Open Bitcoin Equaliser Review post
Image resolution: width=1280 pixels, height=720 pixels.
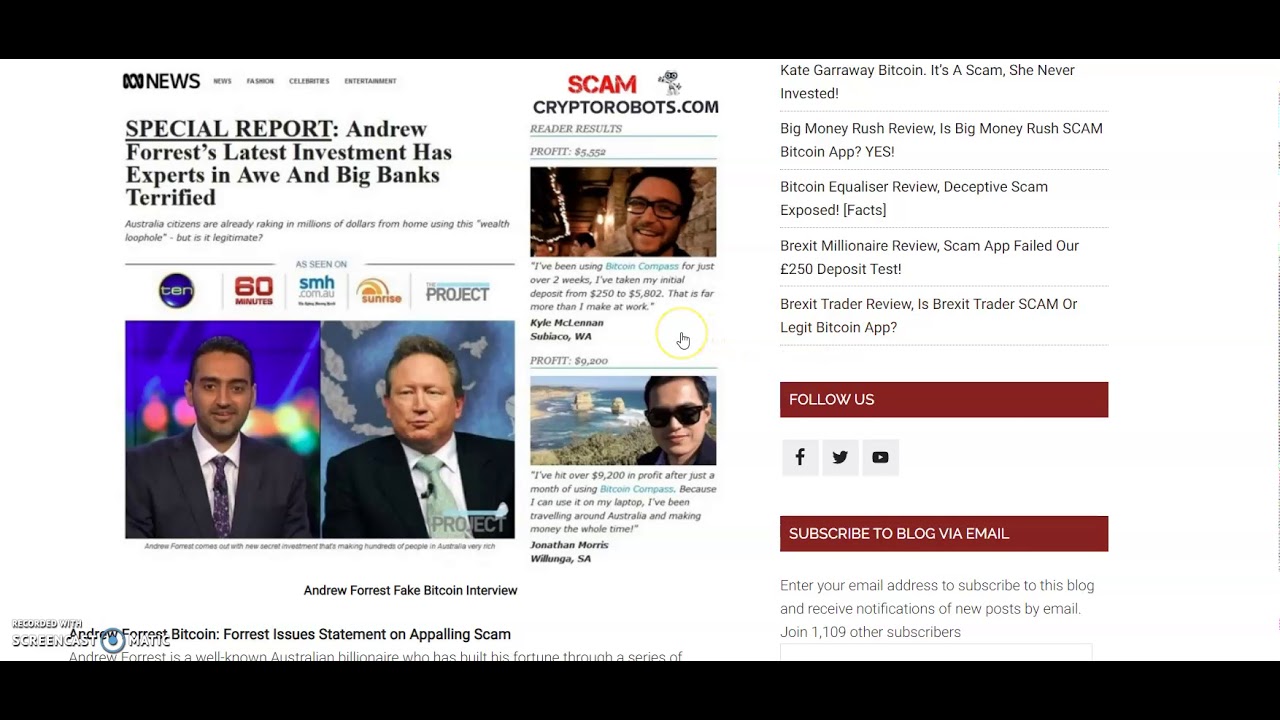[914, 198]
